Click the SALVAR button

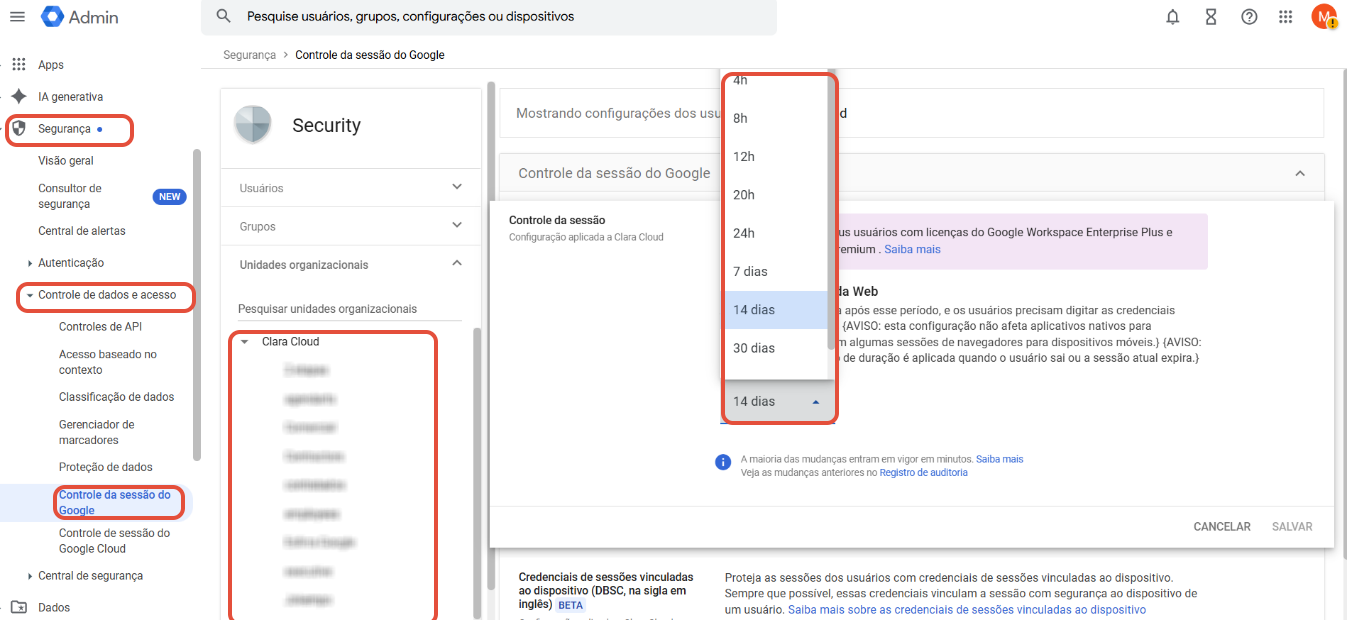[1292, 526]
